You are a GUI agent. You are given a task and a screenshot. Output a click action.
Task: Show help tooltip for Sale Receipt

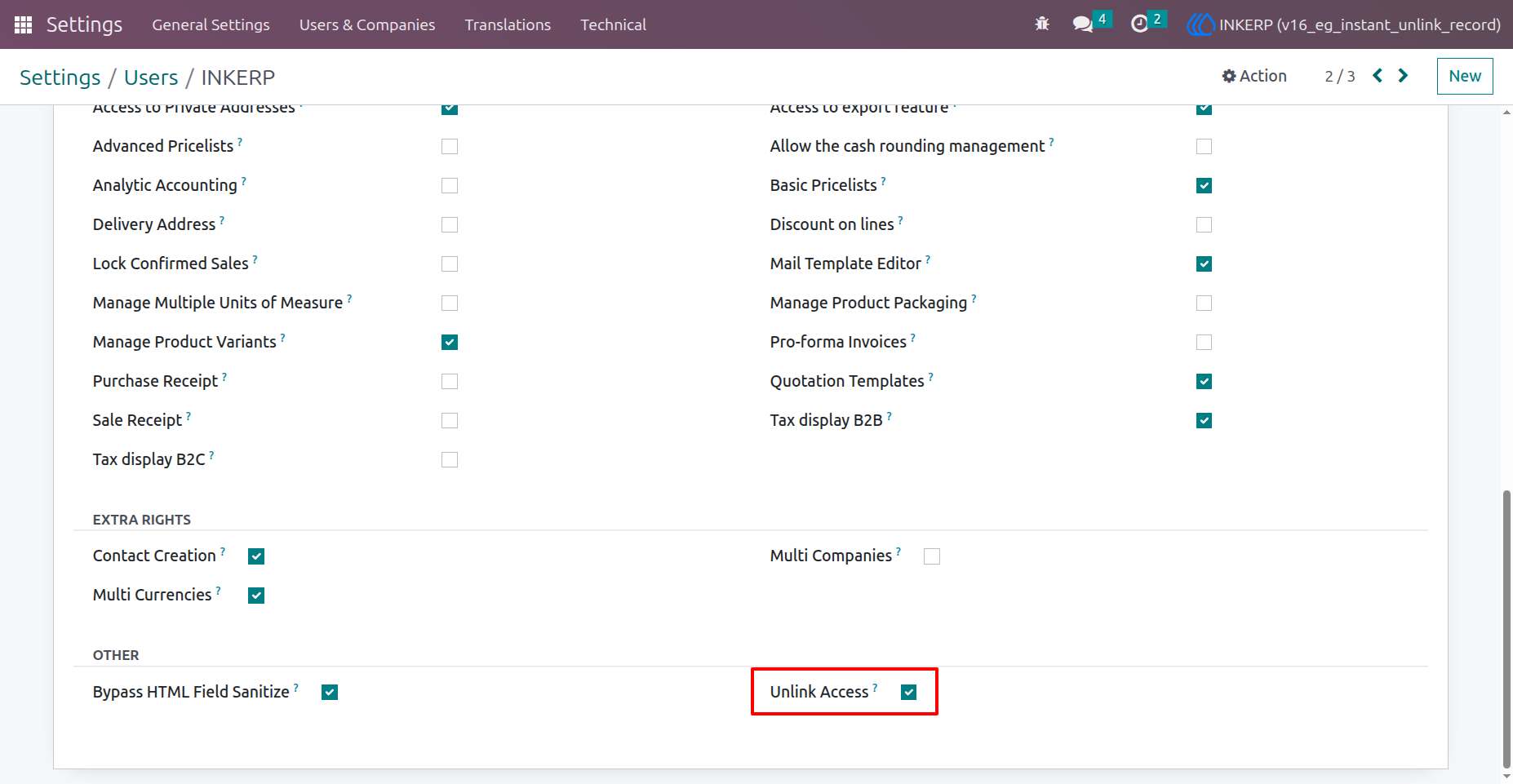pyautogui.click(x=189, y=416)
